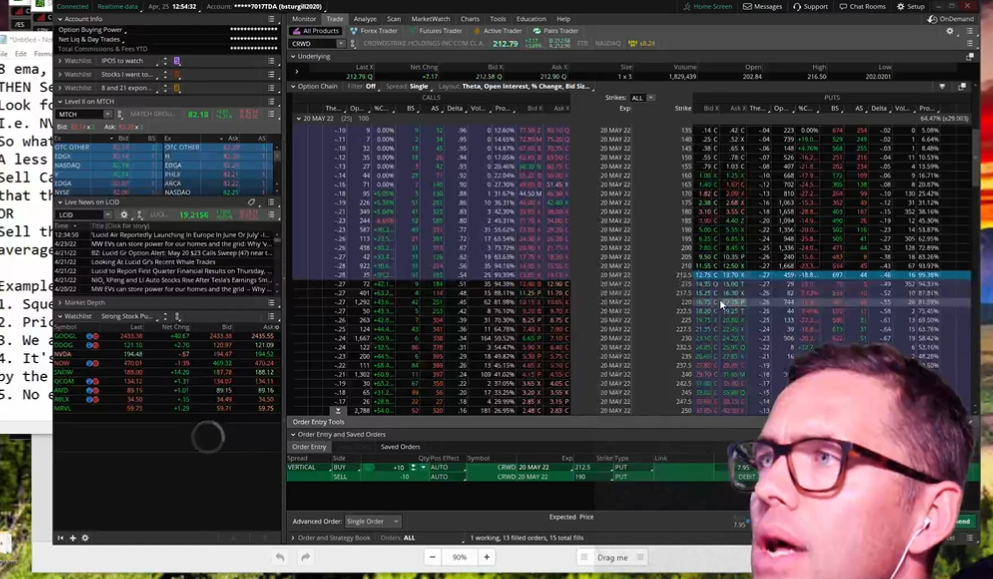This screenshot has width=993, height=579.
Task: Switch to the Charts tab
Action: click(x=470, y=19)
